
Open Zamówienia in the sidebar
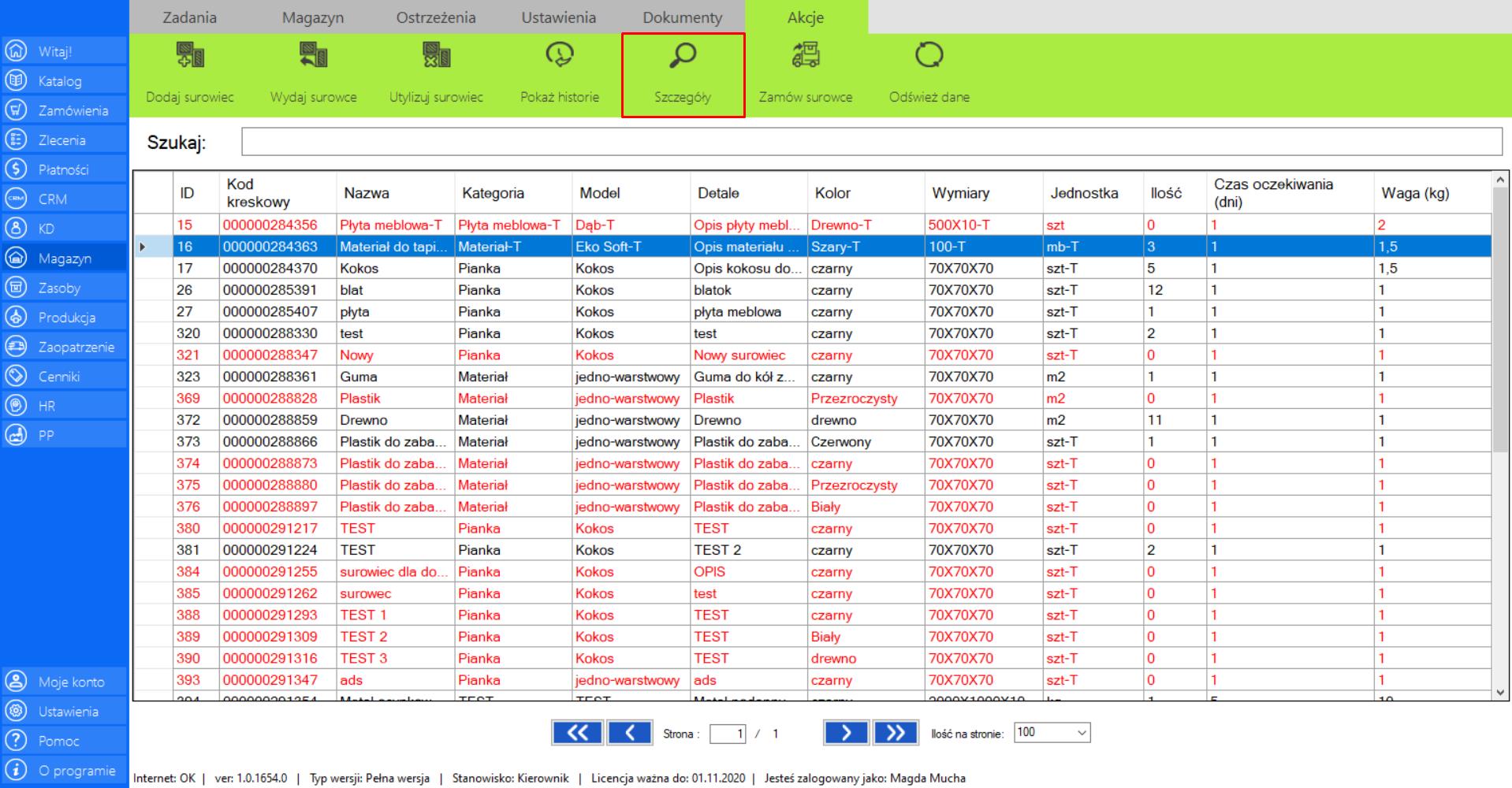pos(64,110)
